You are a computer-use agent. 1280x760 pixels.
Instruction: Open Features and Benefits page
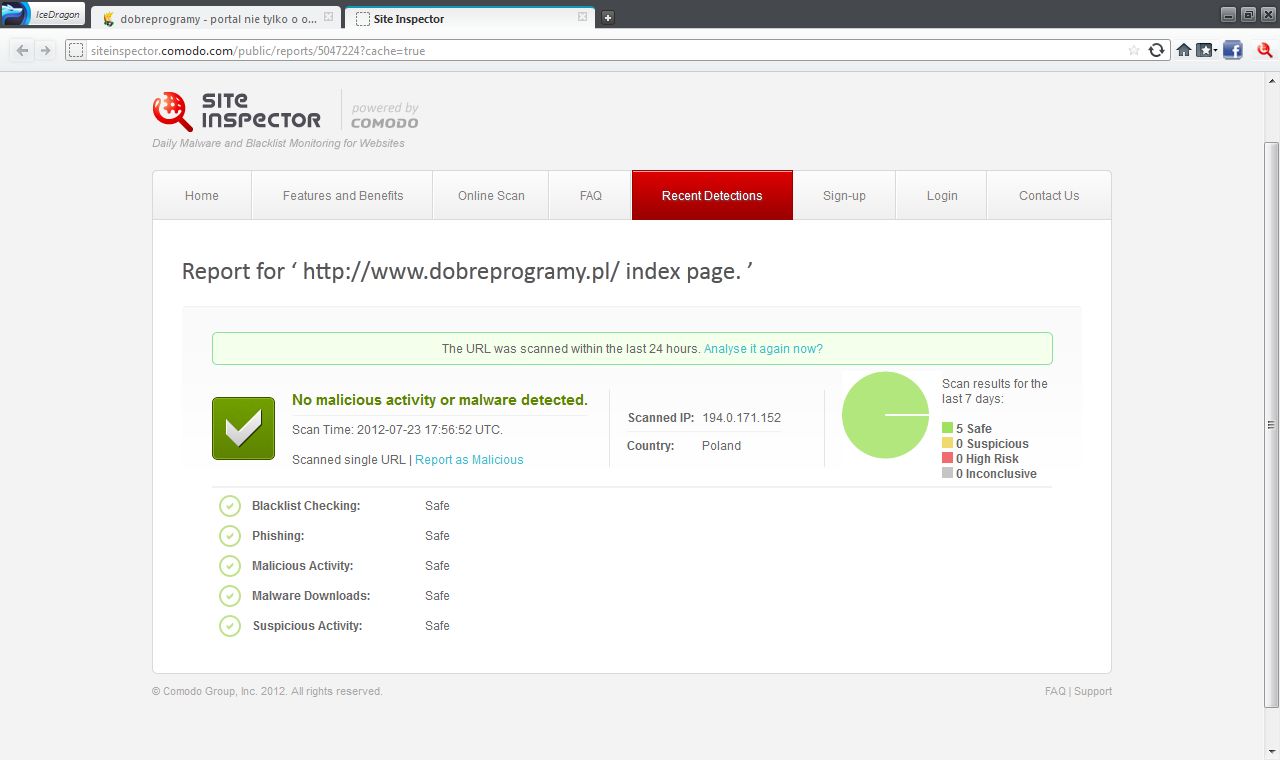pyautogui.click(x=342, y=195)
